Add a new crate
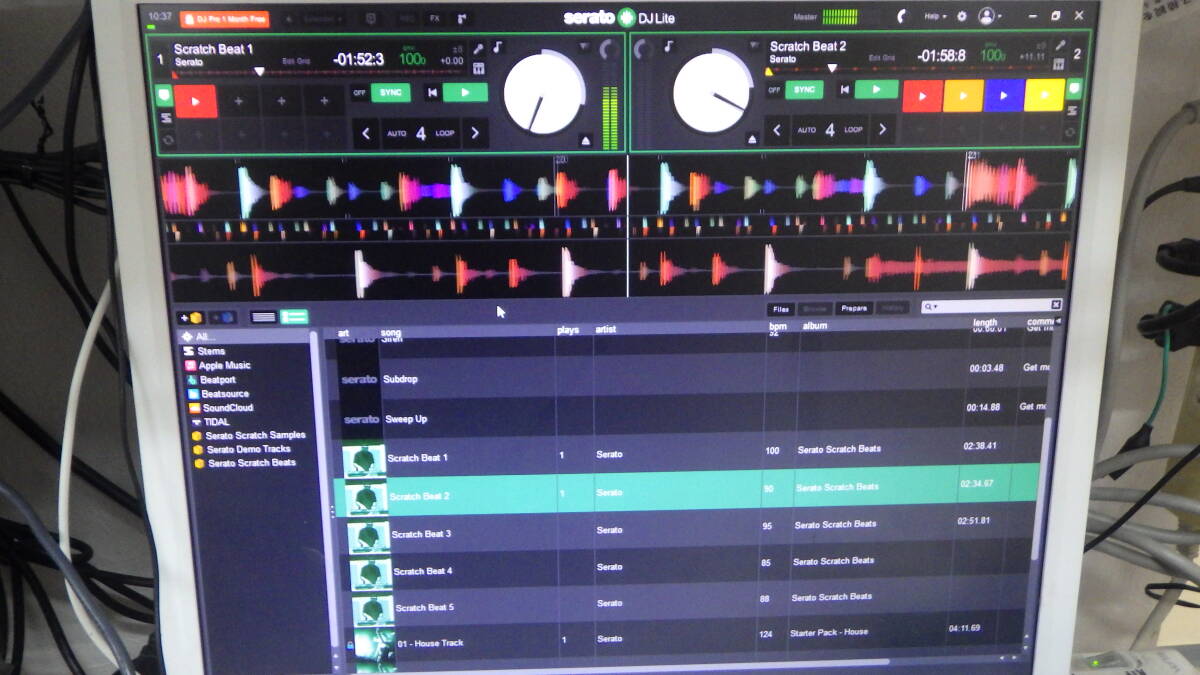This screenshot has height=675, width=1200. pos(190,318)
